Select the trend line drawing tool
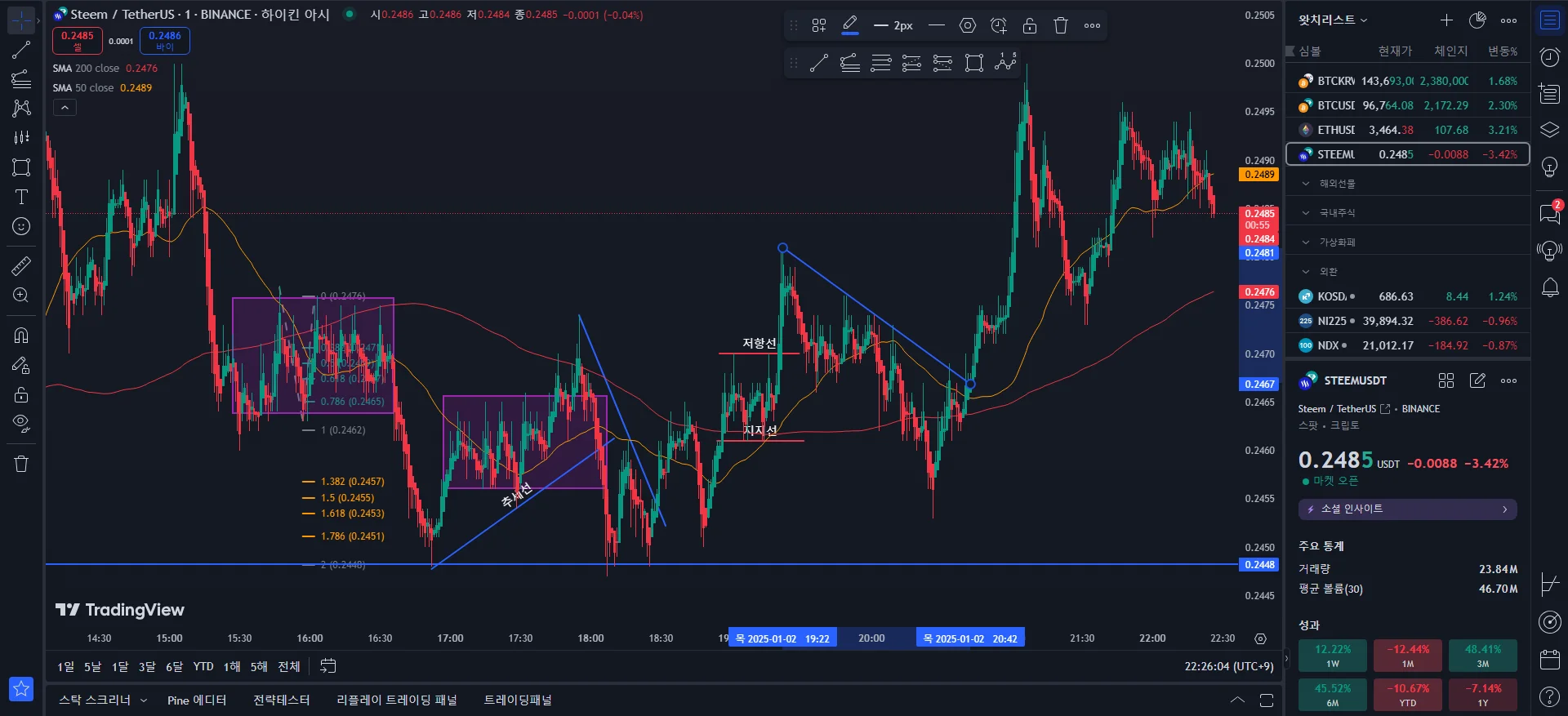The width and height of the screenshot is (1568, 716). (21, 50)
